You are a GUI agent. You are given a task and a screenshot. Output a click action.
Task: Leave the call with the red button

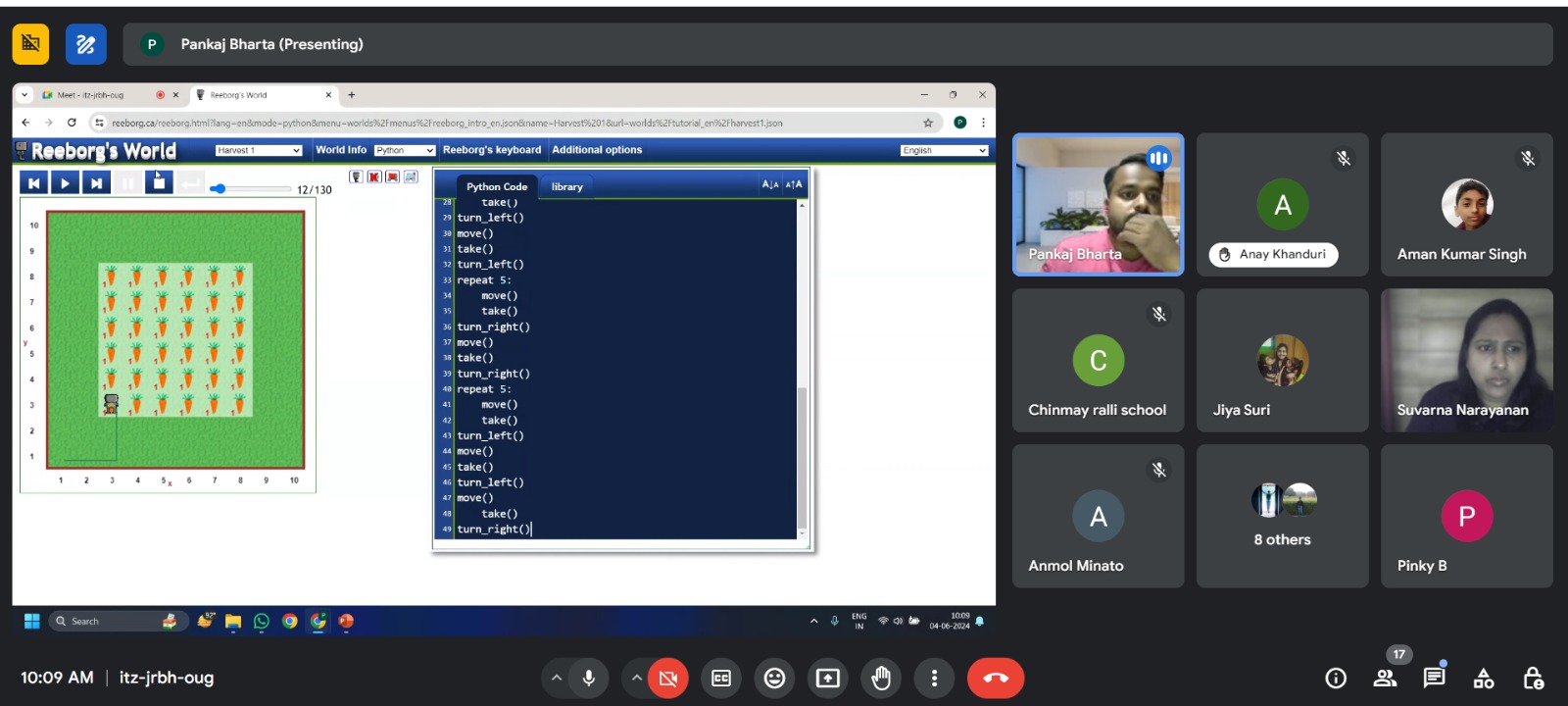coord(996,678)
